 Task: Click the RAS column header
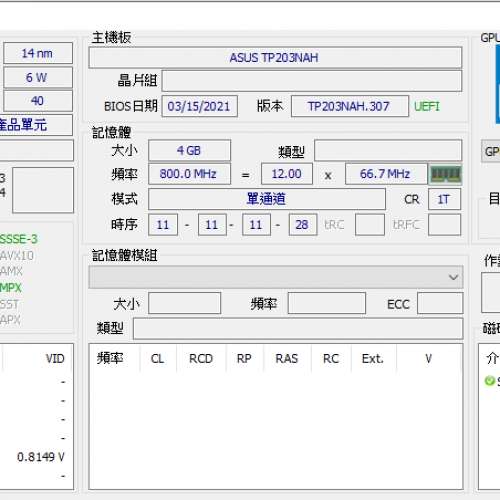tap(287, 359)
